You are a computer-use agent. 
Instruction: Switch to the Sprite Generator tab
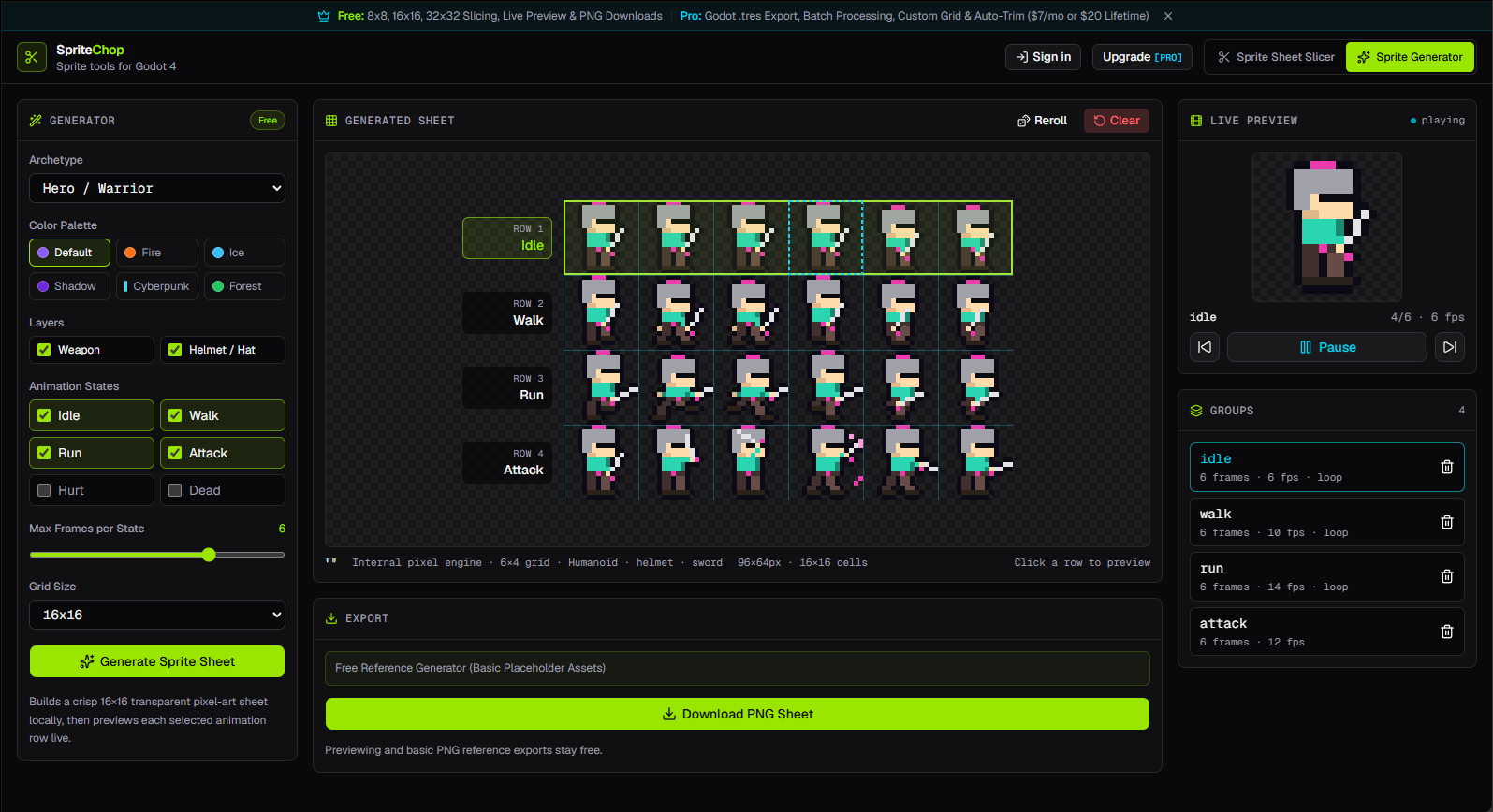click(1410, 57)
